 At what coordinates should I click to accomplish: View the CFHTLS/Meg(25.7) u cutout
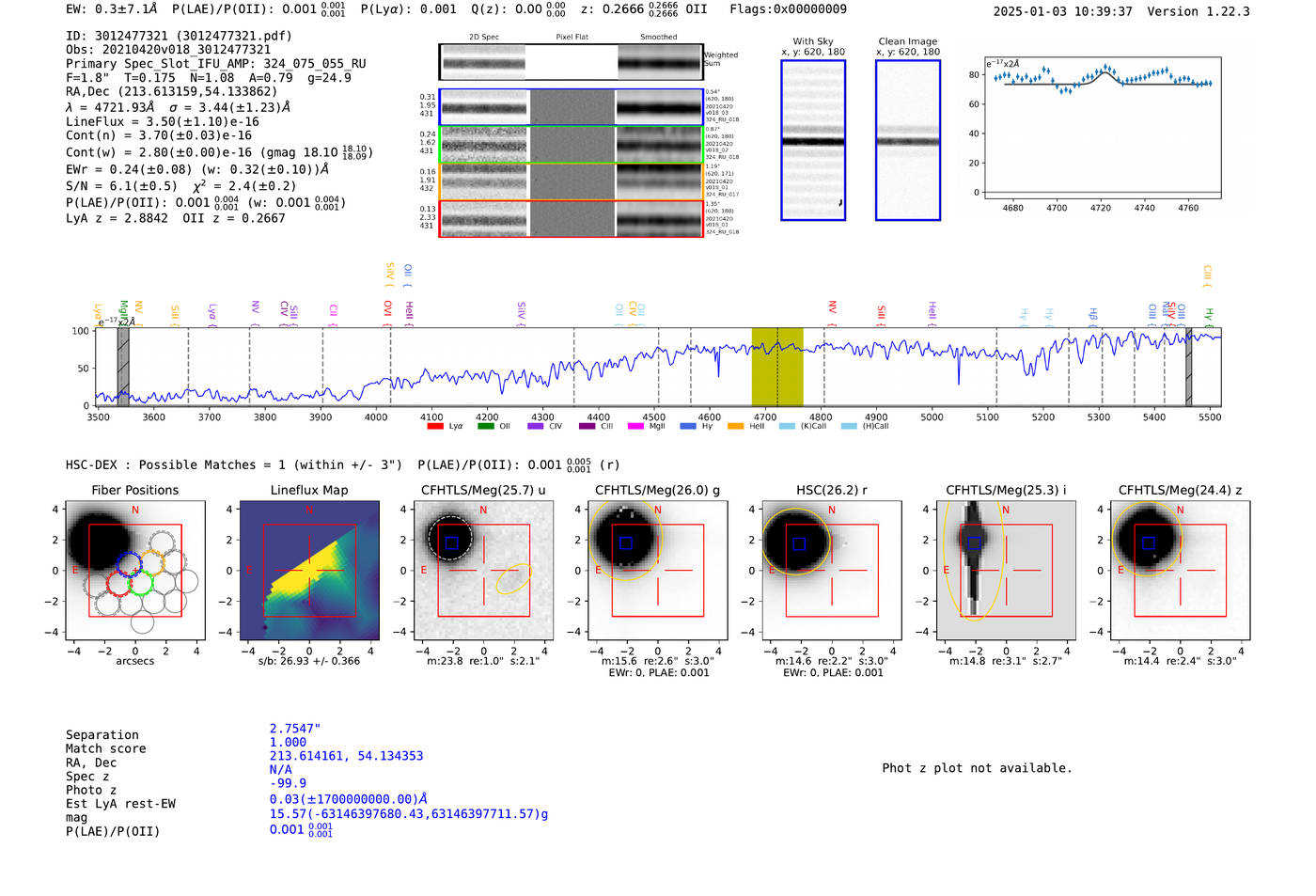coord(483,571)
